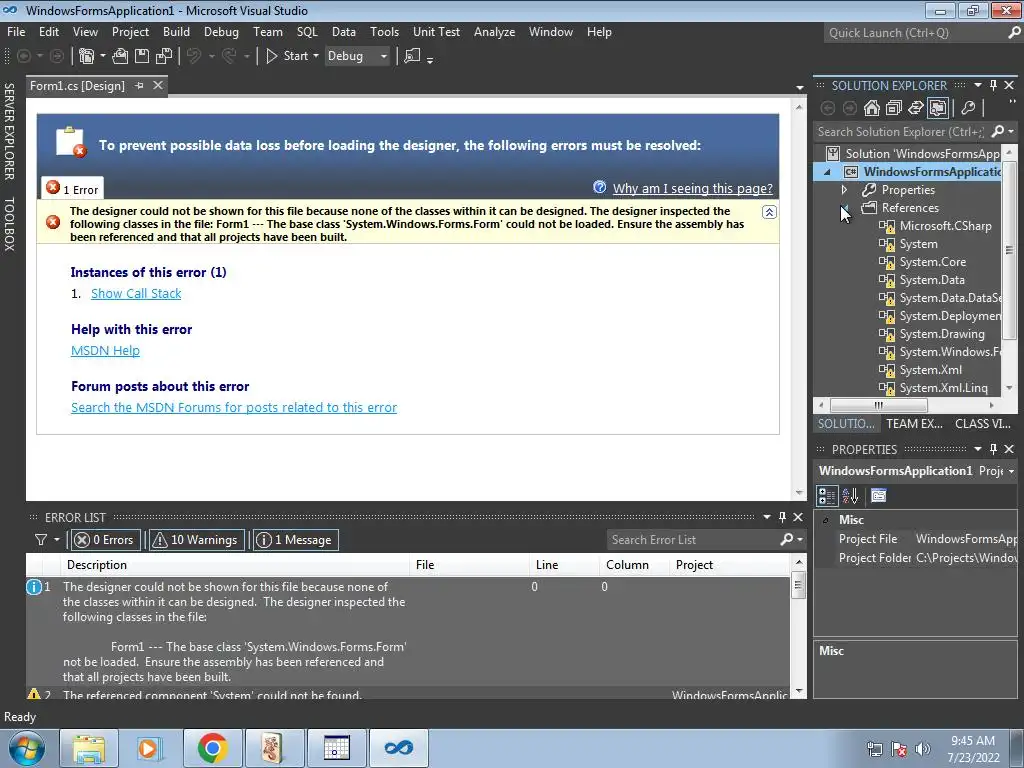Click Search the MSDN Forums link
Screen dimensions: 1024x768
click(234, 408)
